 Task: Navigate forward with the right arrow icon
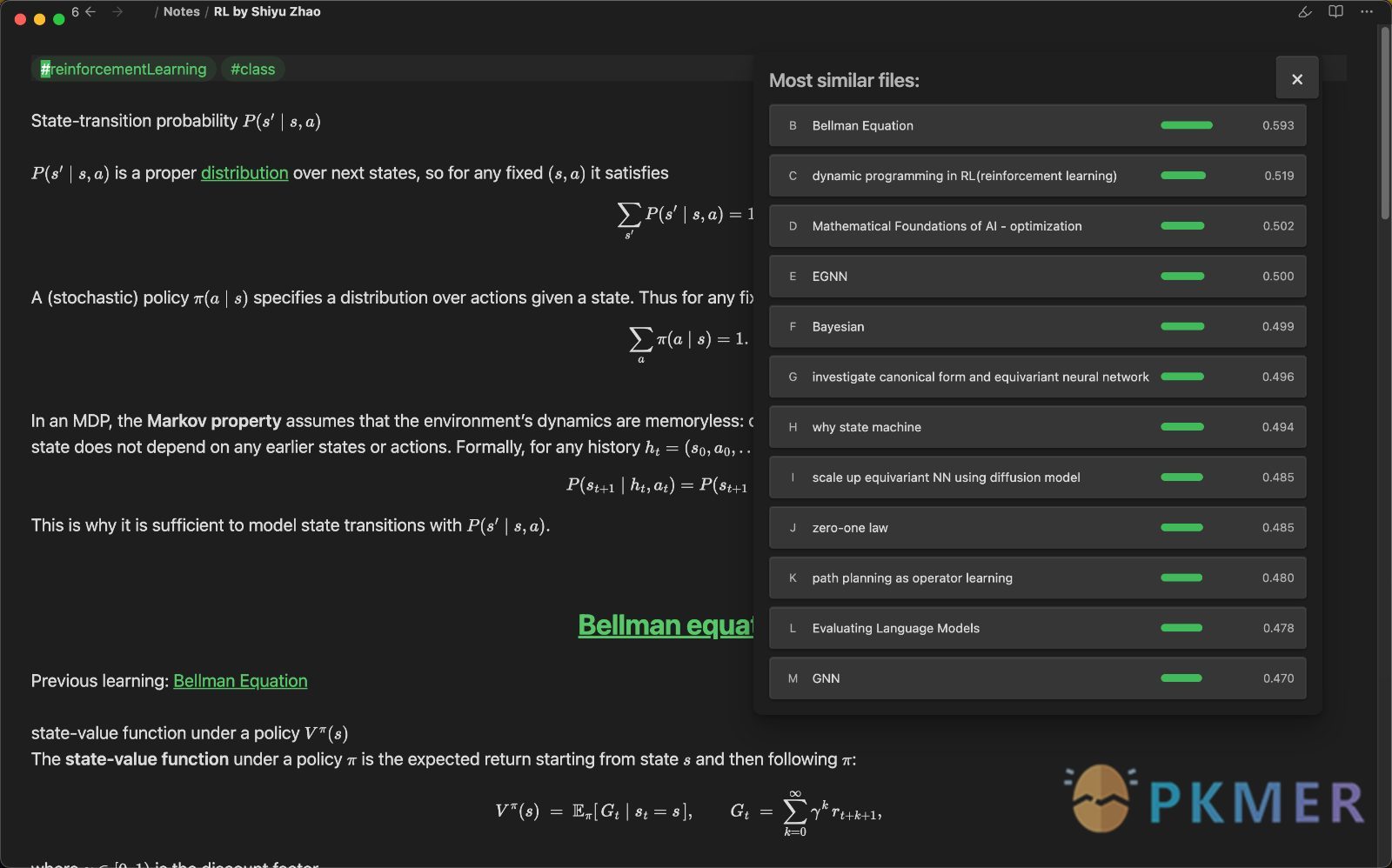(117, 11)
